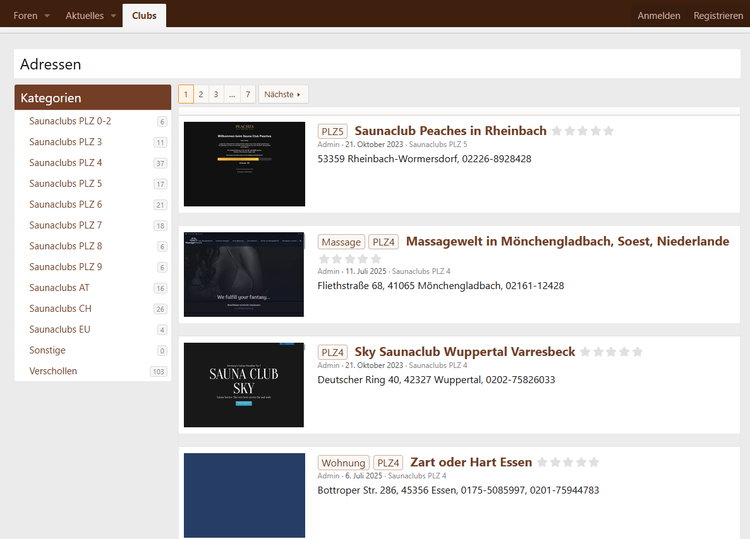
Task: Open the Foren menu item
Action: click(25, 16)
